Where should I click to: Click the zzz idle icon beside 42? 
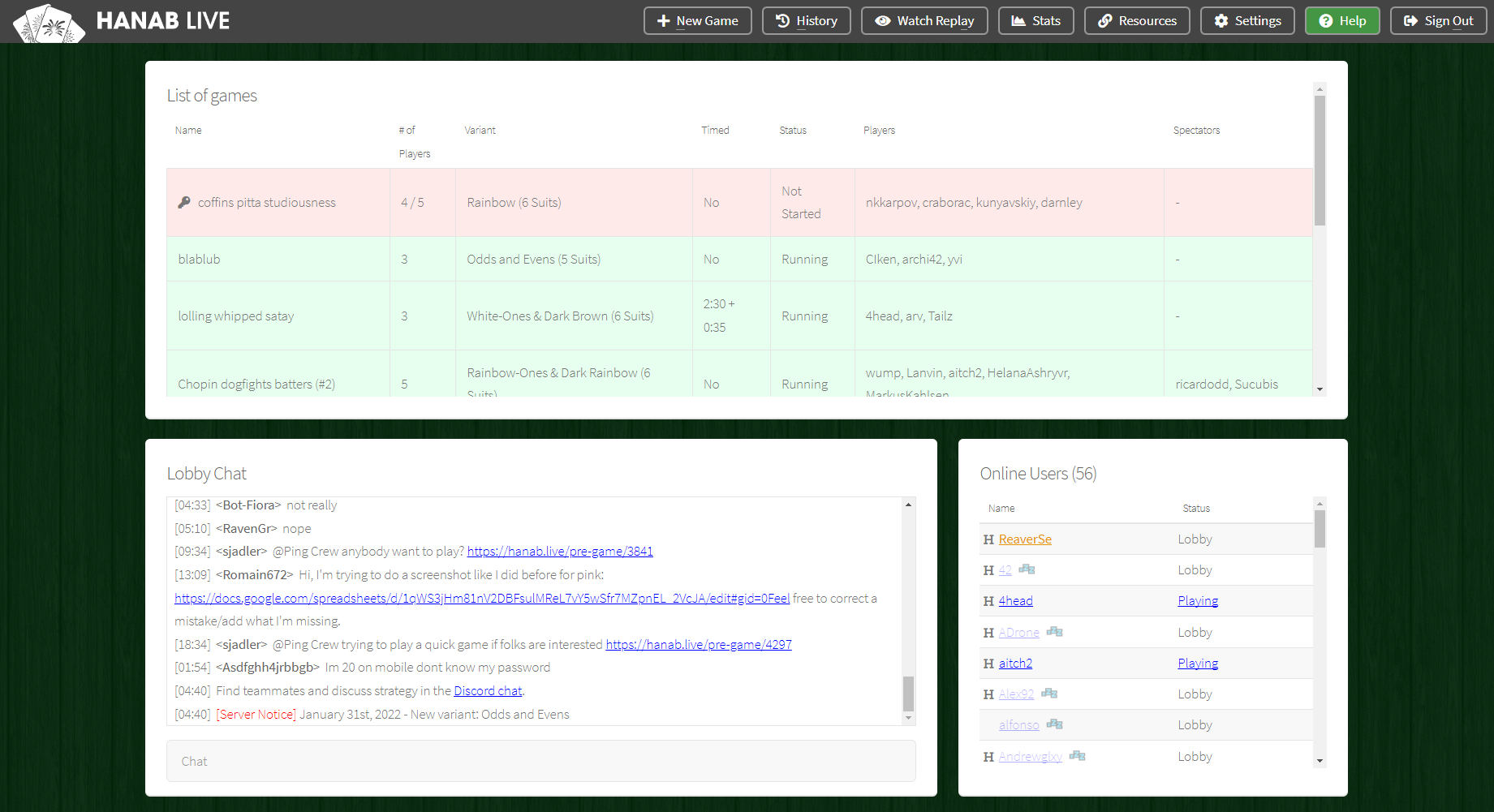click(1027, 569)
